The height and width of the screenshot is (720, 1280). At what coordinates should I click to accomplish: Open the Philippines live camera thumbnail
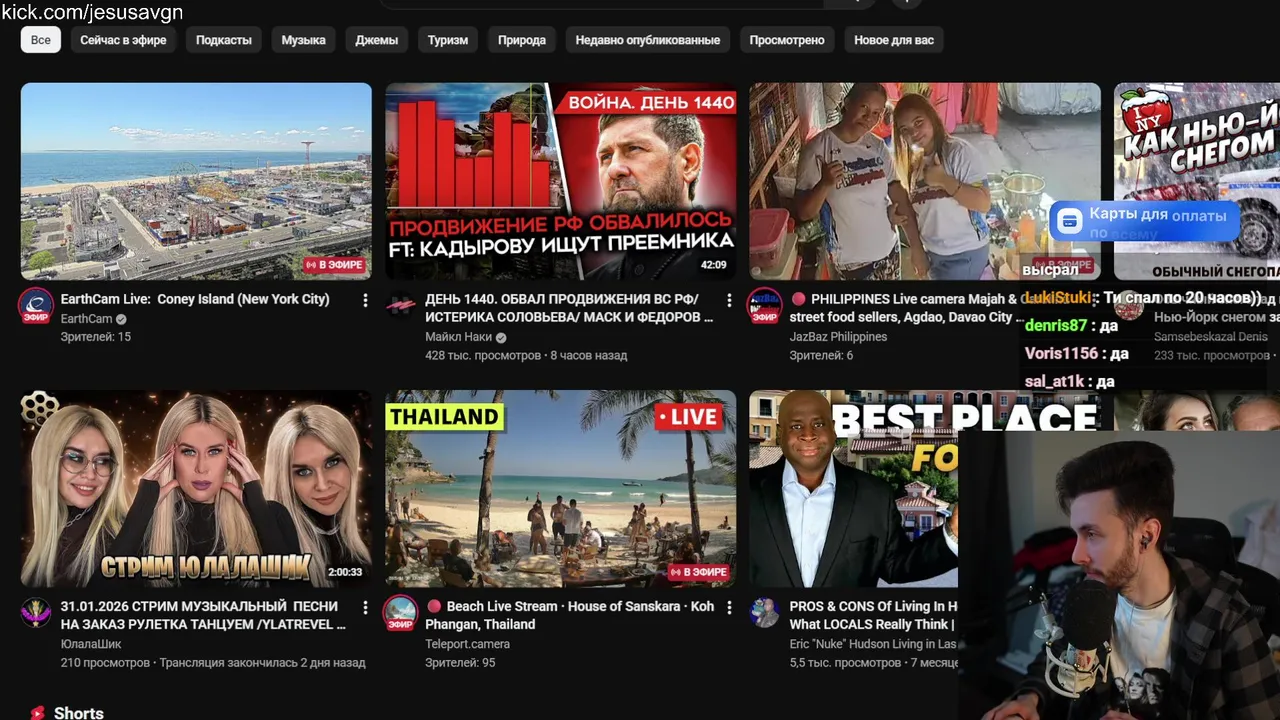pos(925,181)
